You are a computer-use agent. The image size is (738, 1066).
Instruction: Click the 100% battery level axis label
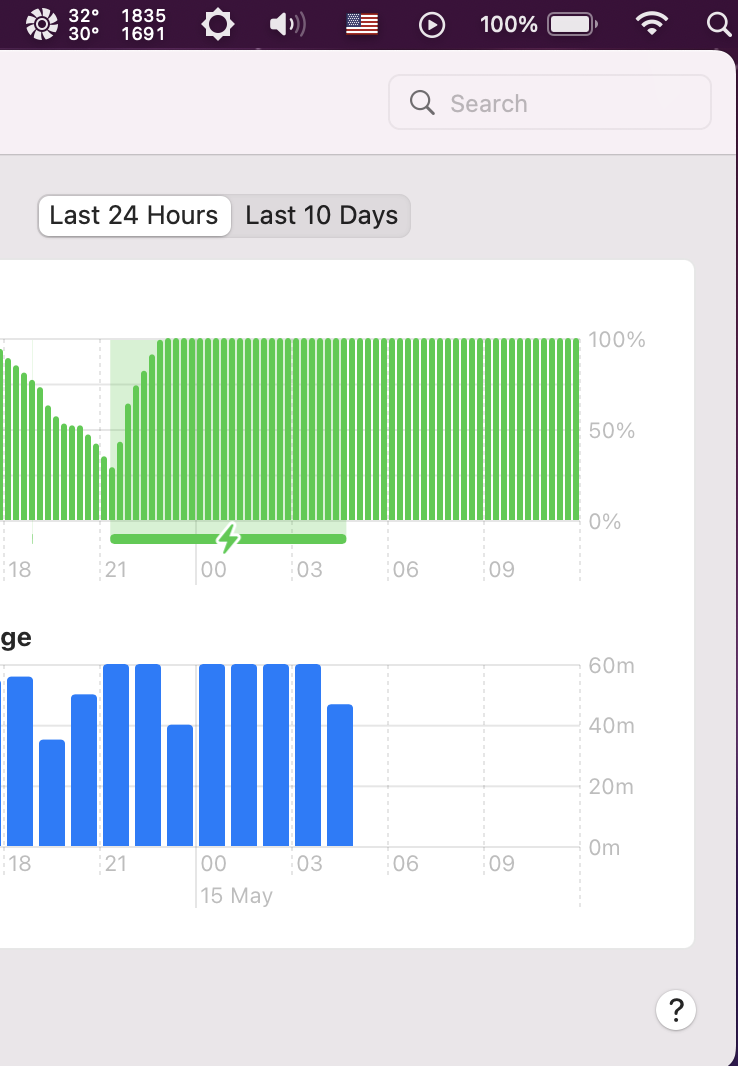(616, 339)
